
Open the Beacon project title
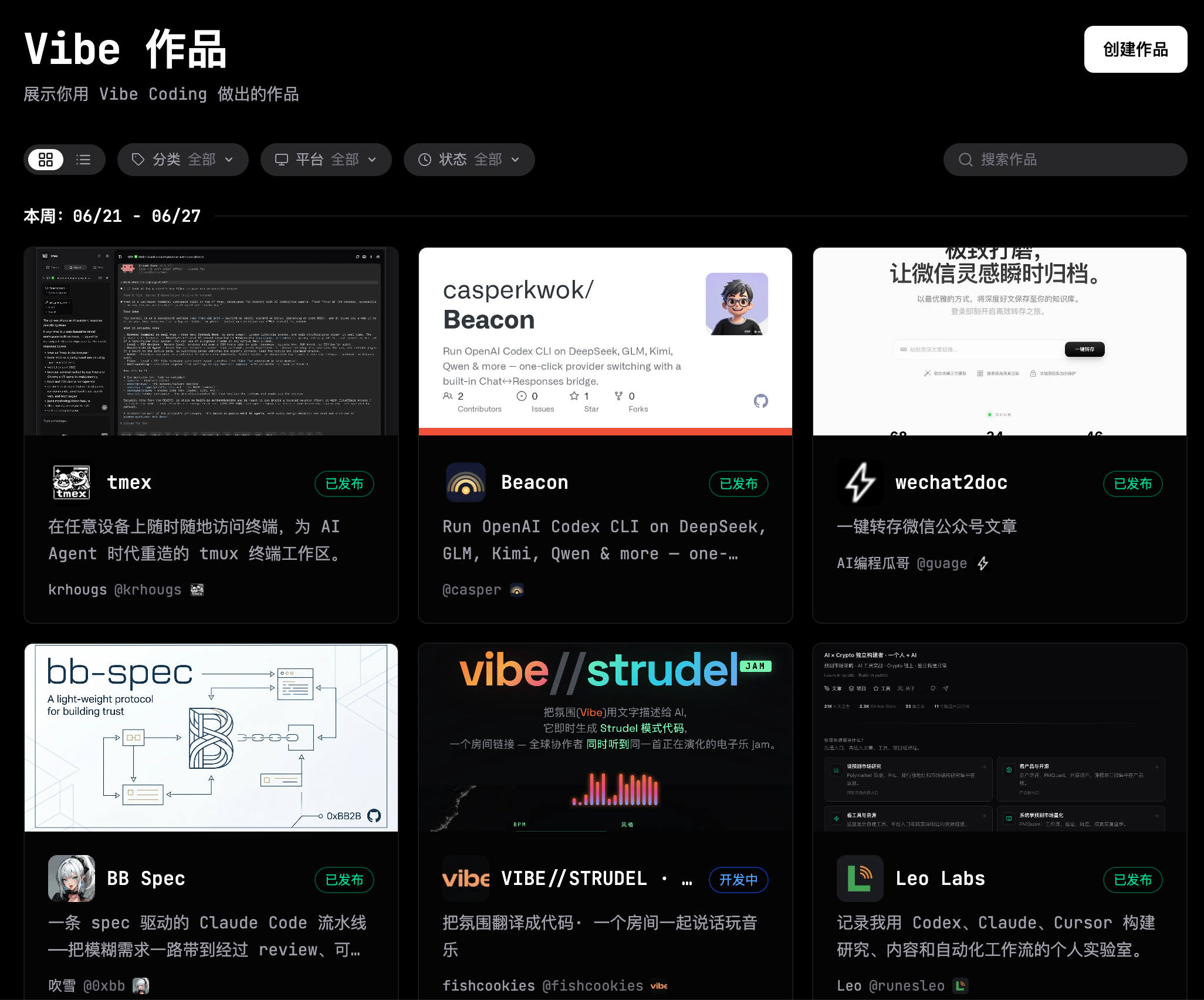tap(535, 482)
